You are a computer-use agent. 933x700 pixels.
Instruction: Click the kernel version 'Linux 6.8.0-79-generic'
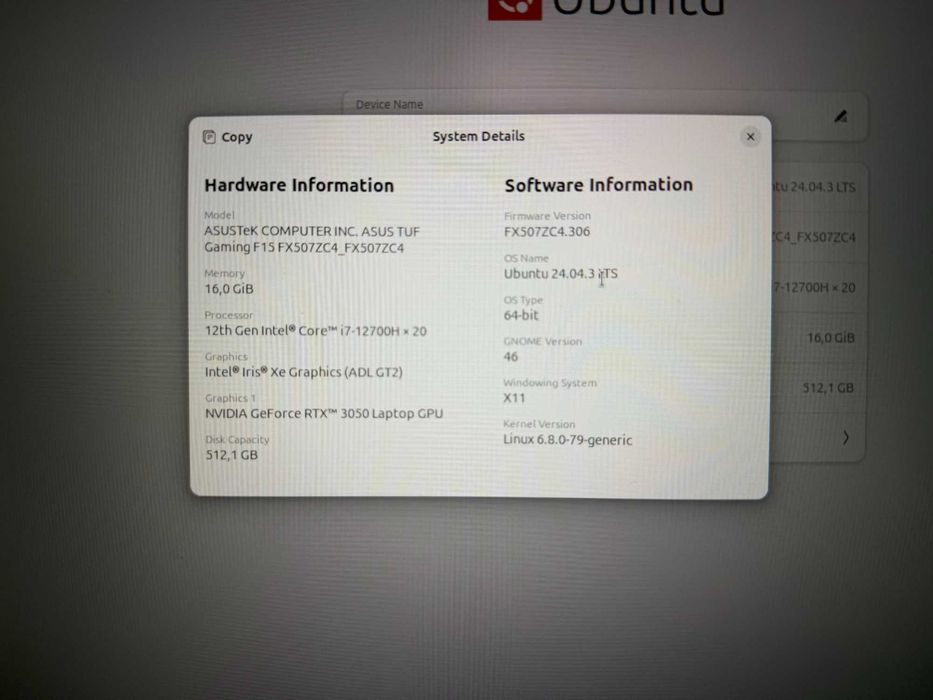tap(568, 440)
